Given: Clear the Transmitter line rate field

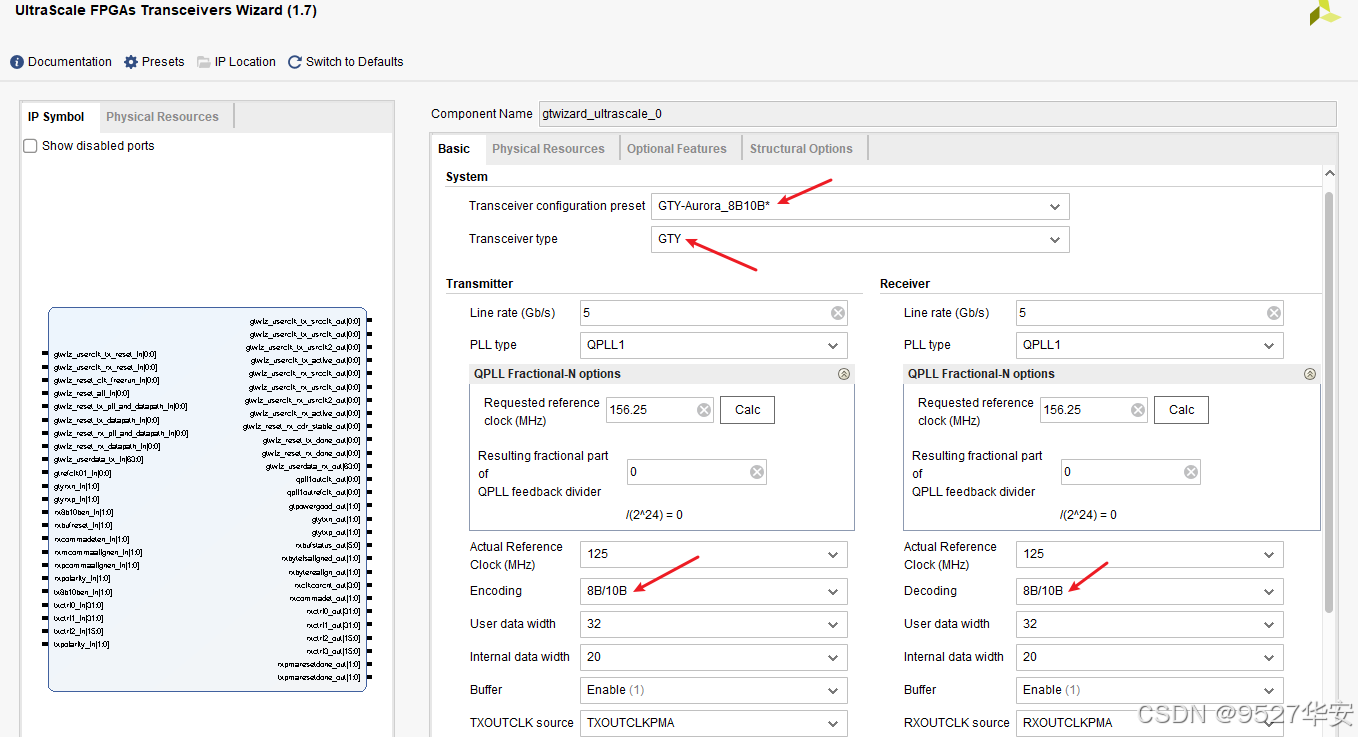Looking at the screenshot, I should 838,313.
